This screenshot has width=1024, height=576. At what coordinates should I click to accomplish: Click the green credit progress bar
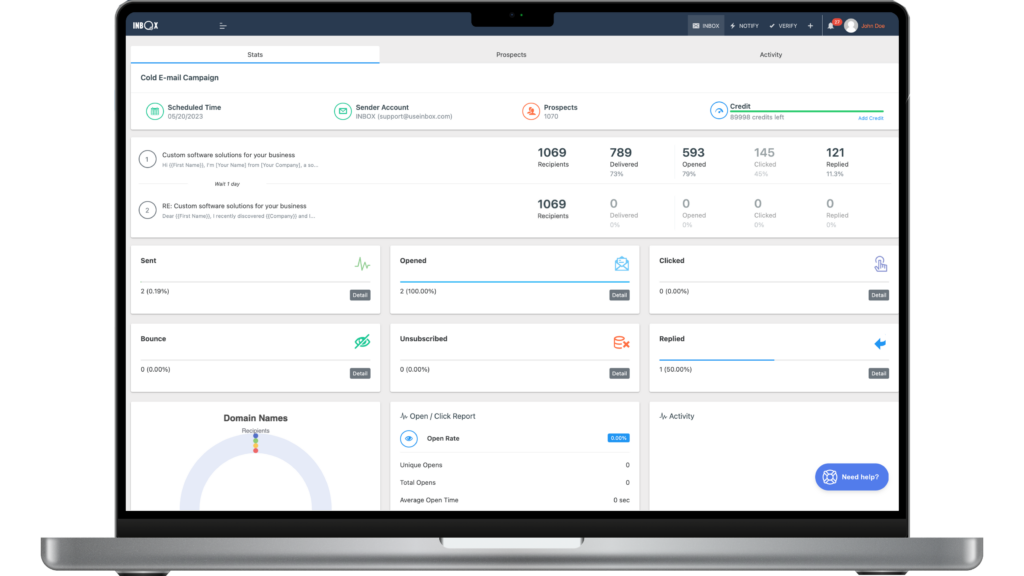coord(806,111)
